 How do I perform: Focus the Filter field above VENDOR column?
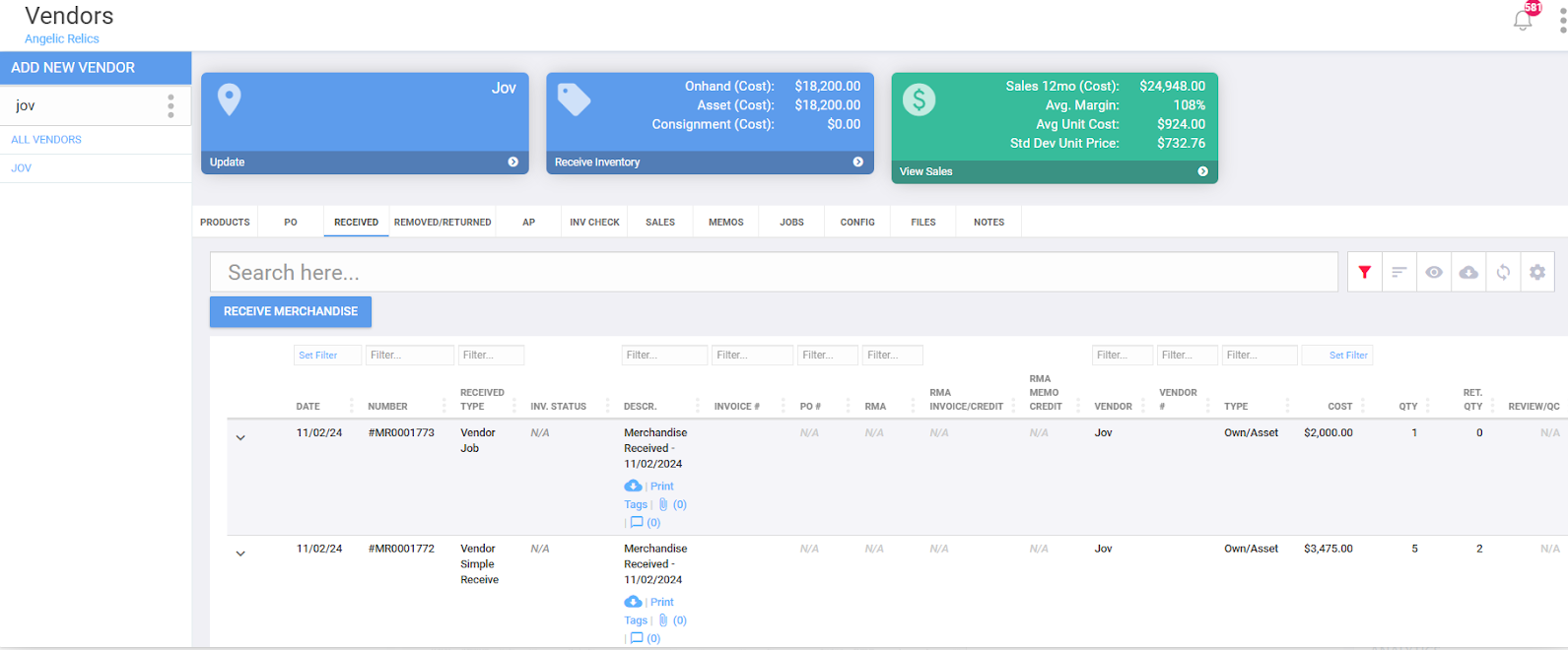[x=1123, y=356]
